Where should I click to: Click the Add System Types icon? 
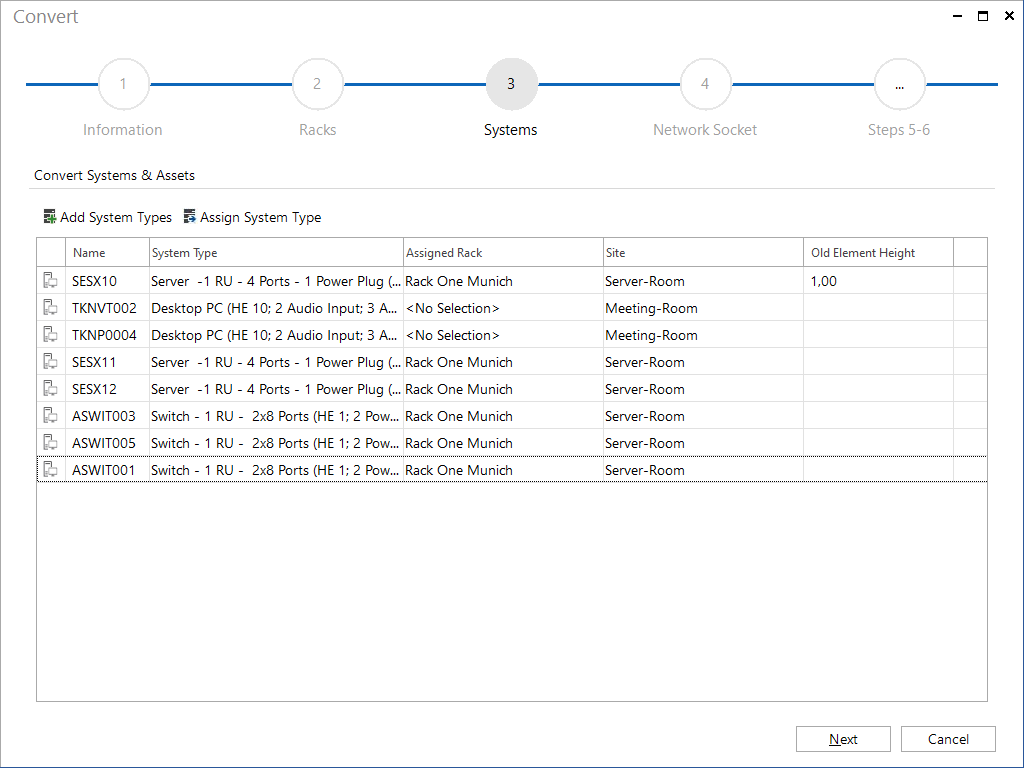tap(50, 217)
